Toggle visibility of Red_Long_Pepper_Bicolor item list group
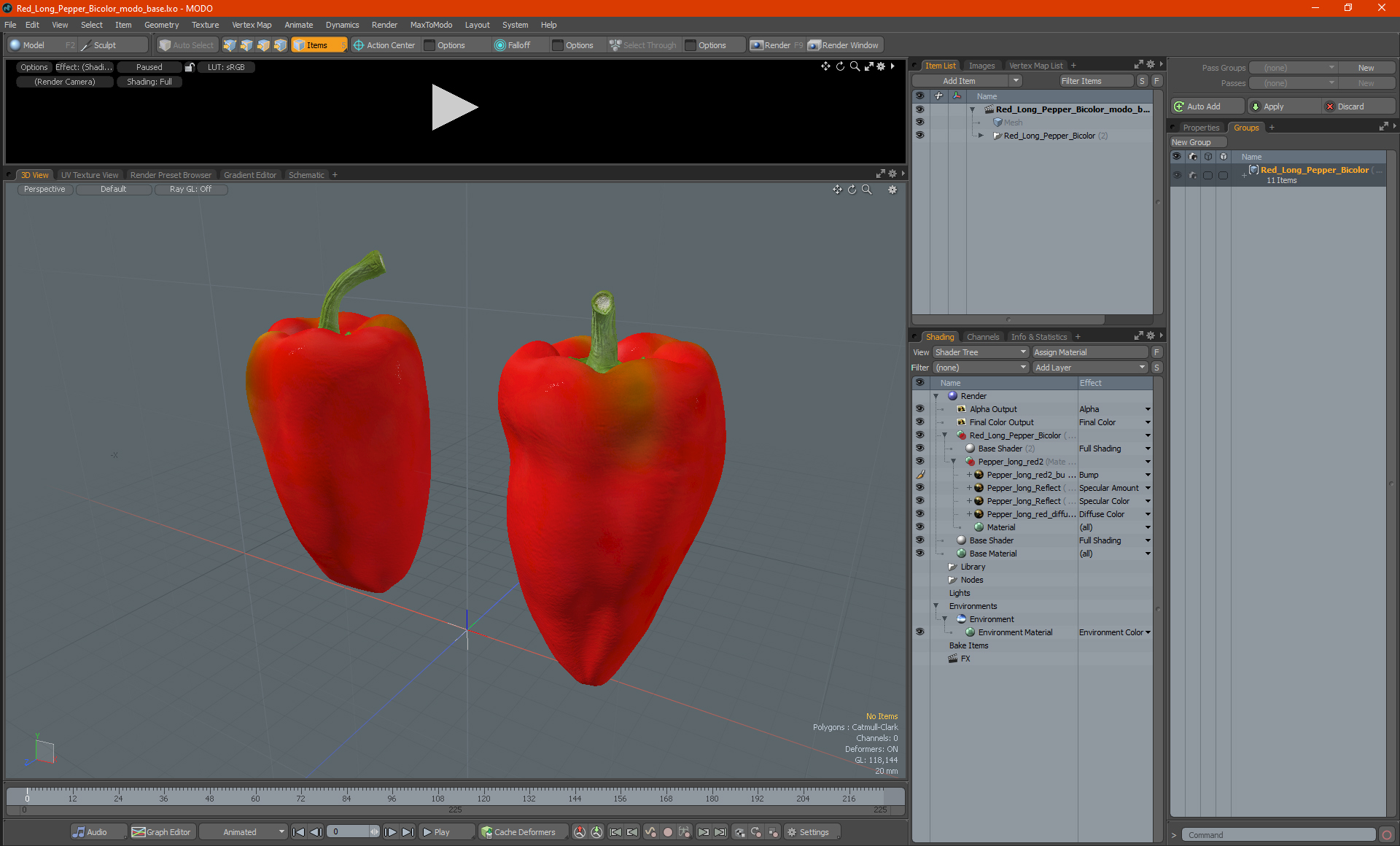The width and height of the screenshot is (1400, 846). (x=919, y=136)
